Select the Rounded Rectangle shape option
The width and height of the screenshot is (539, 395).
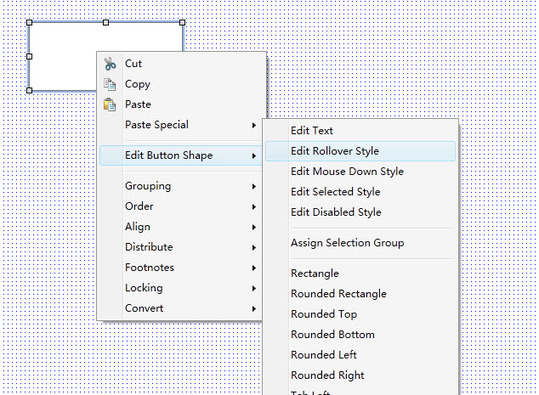click(x=361, y=294)
